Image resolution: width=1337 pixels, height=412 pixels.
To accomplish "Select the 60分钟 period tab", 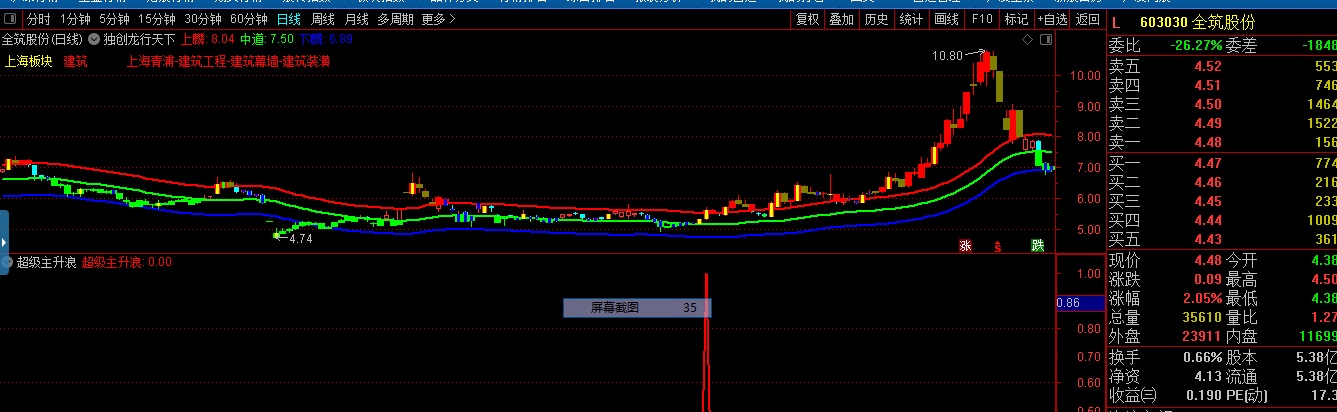I will (248, 19).
